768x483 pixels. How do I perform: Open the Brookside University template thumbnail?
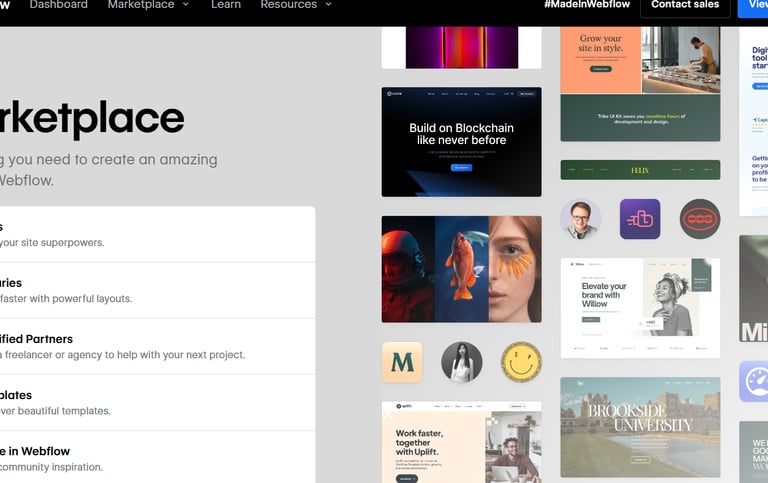point(640,427)
